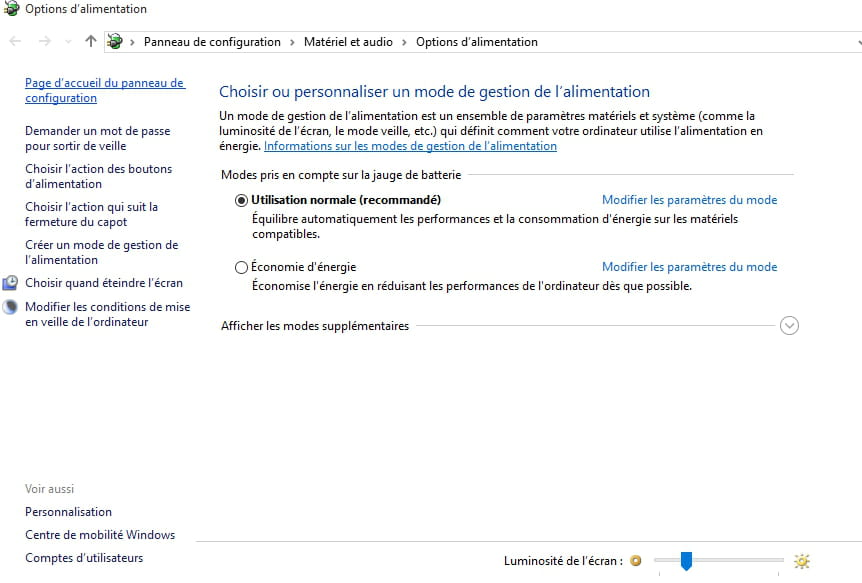Open Choisir quand éteindre l'écran link

point(104,283)
